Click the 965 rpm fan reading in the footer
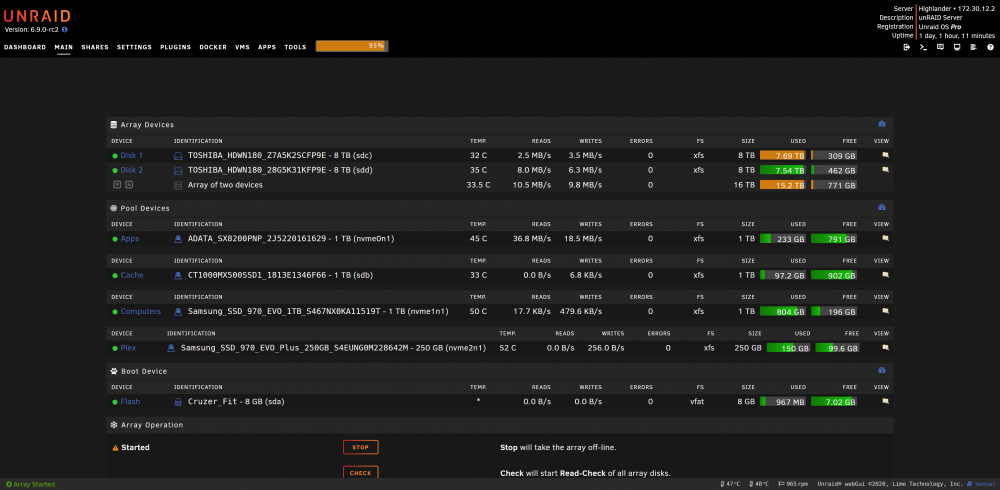This screenshot has height=490, width=1000. click(x=795, y=484)
